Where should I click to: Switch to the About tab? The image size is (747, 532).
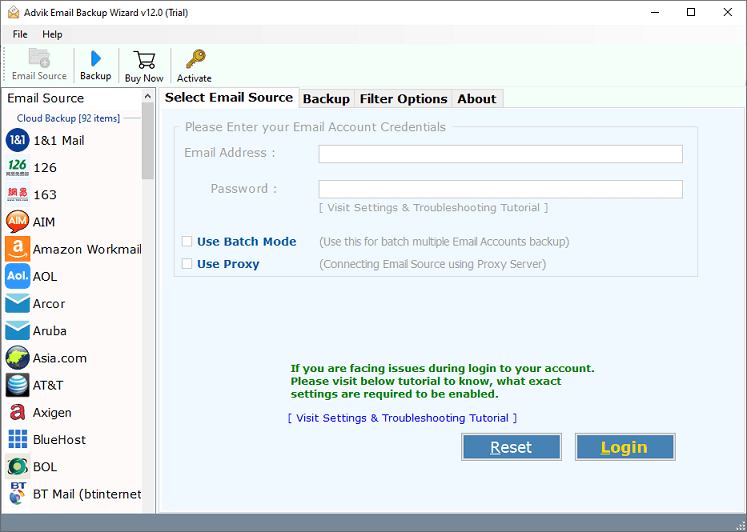(477, 99)
